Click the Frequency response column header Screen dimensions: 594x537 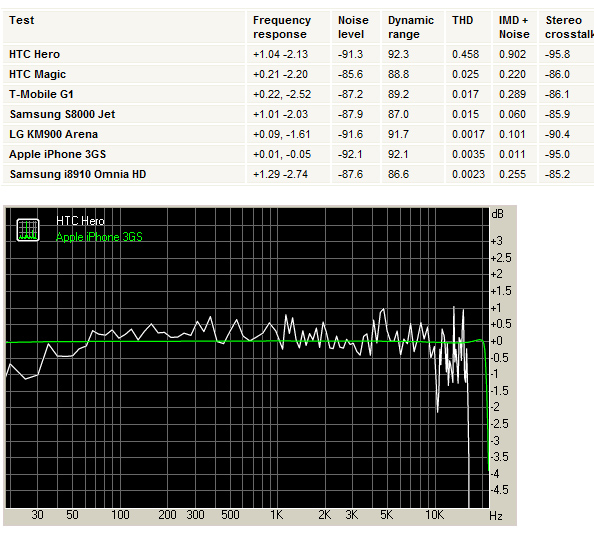(x=282, y=27)
